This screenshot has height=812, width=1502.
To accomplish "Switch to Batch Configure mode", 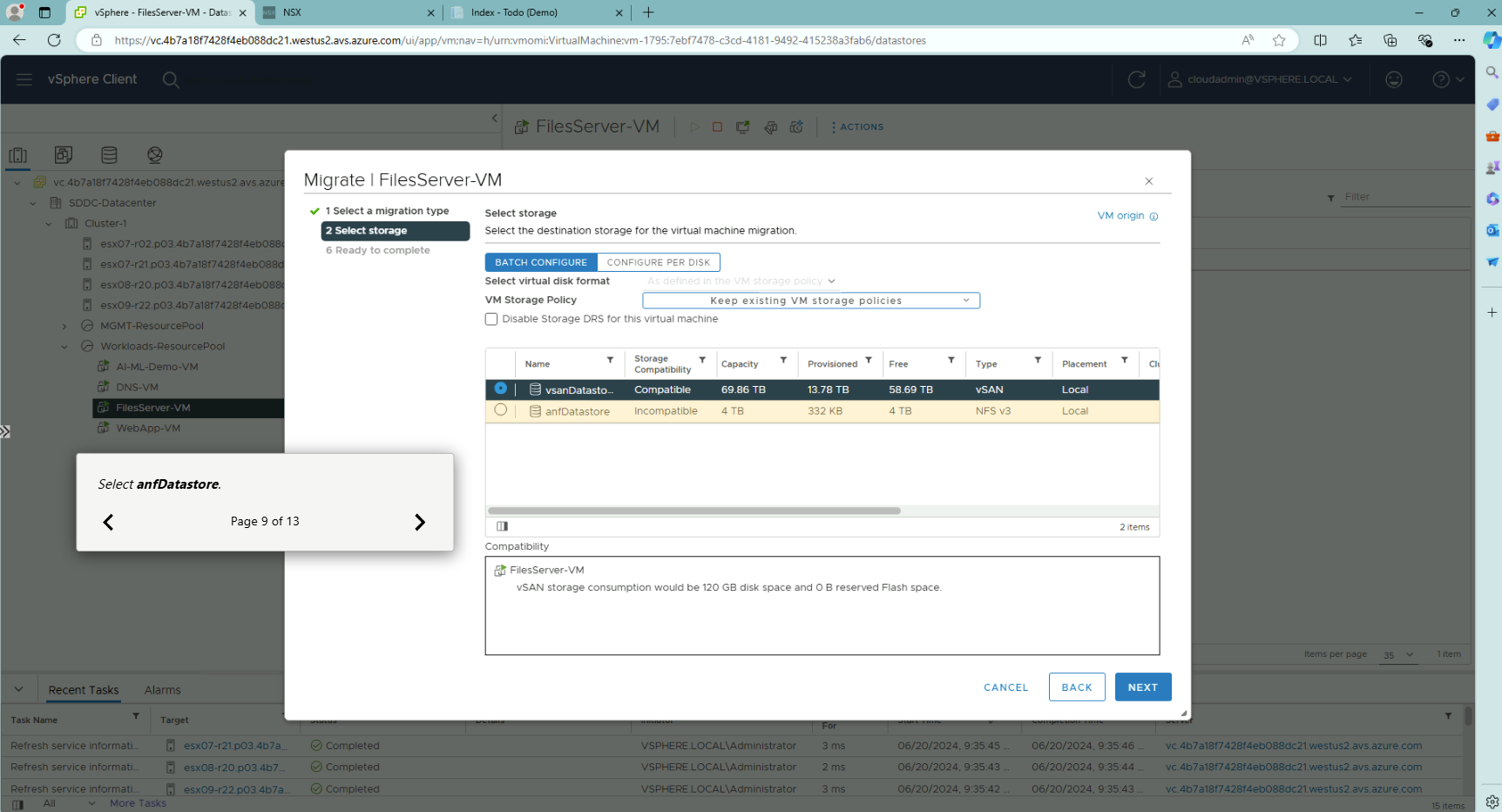I will (541, 262).
